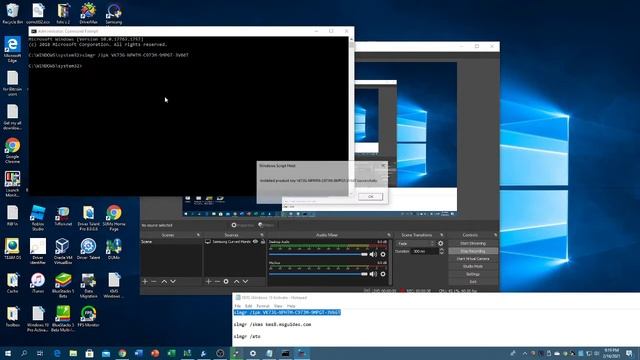640x360 pixels.
Task: Open DriverMax desktop shortcut
Action: (x=88, y=13)
